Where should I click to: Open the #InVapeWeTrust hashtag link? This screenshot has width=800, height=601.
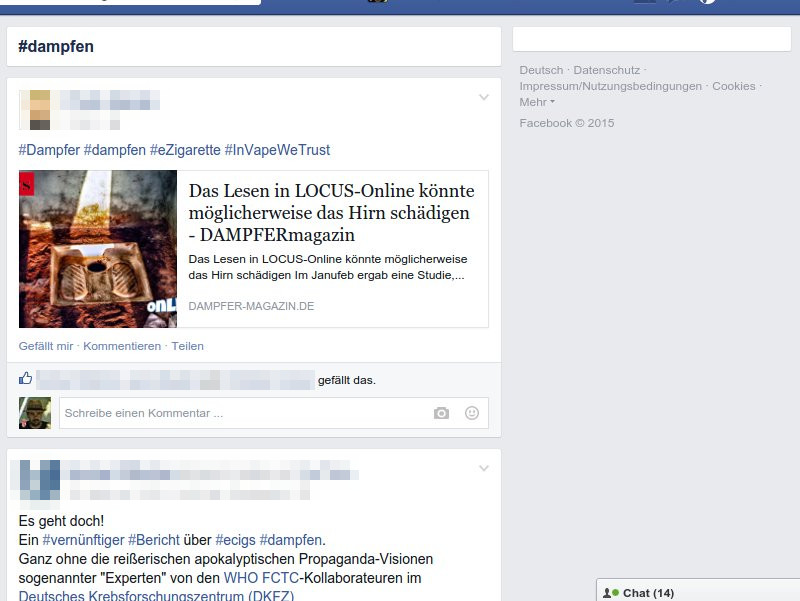[277, 150]
